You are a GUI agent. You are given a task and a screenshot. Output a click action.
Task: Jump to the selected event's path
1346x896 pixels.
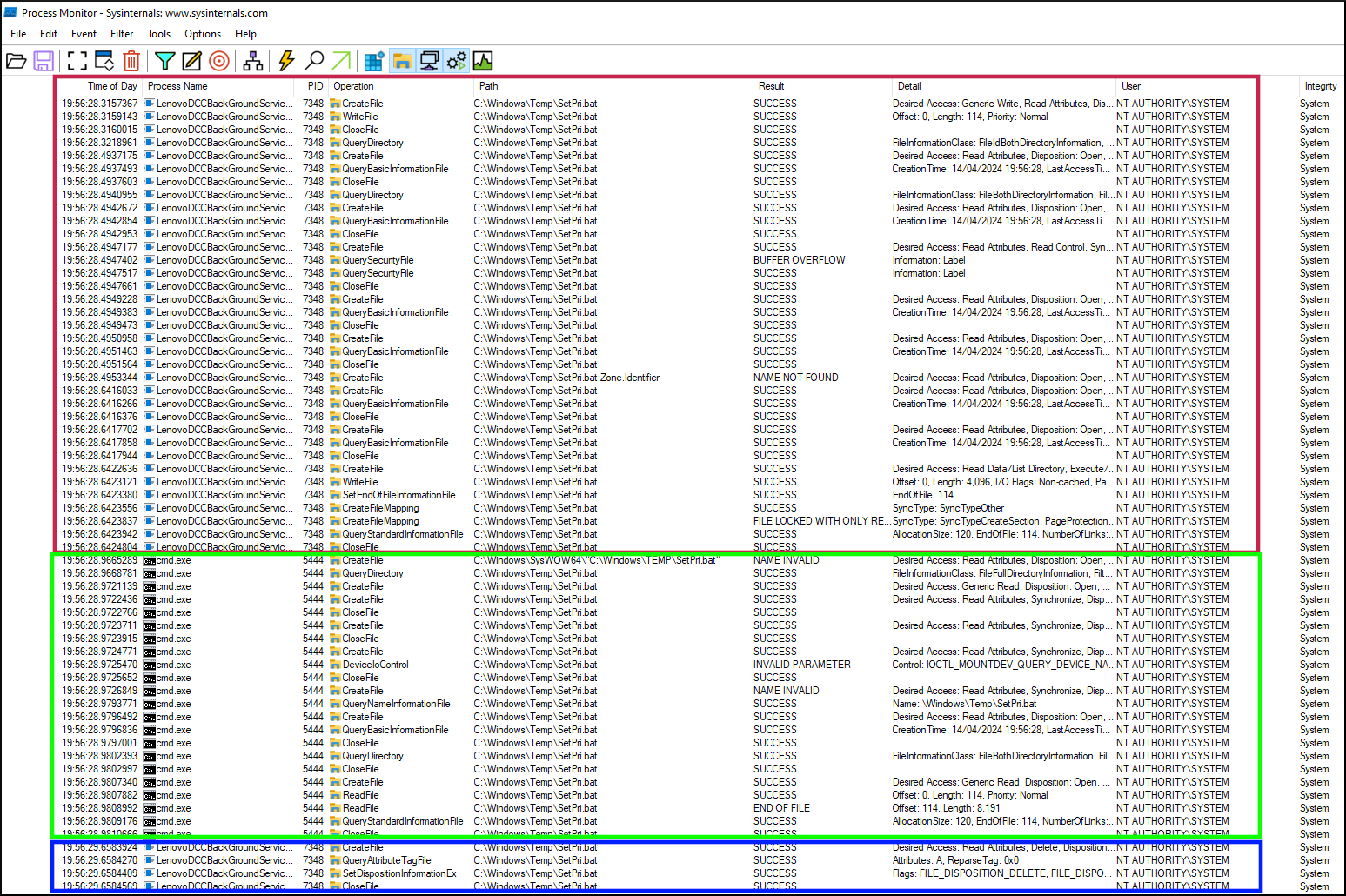pyautogui.click(x=340, y=61)
